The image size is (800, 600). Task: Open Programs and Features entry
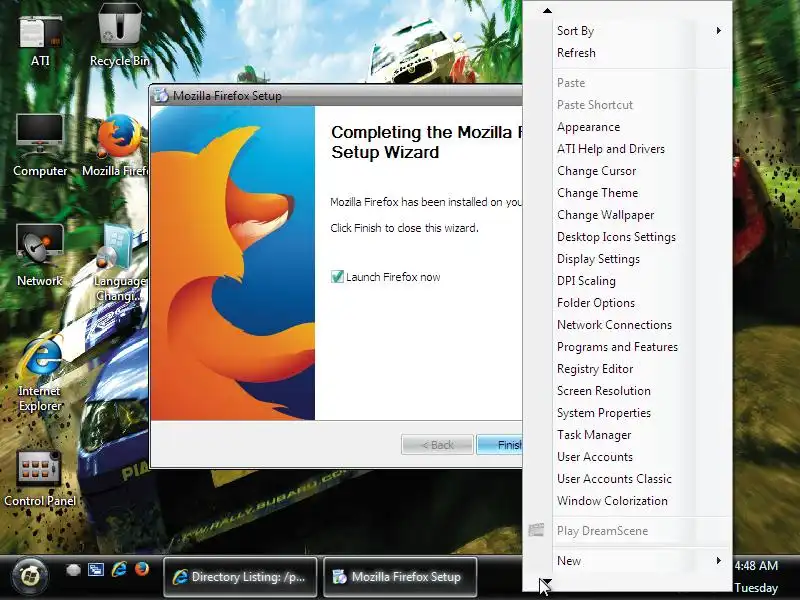[627, 346]
